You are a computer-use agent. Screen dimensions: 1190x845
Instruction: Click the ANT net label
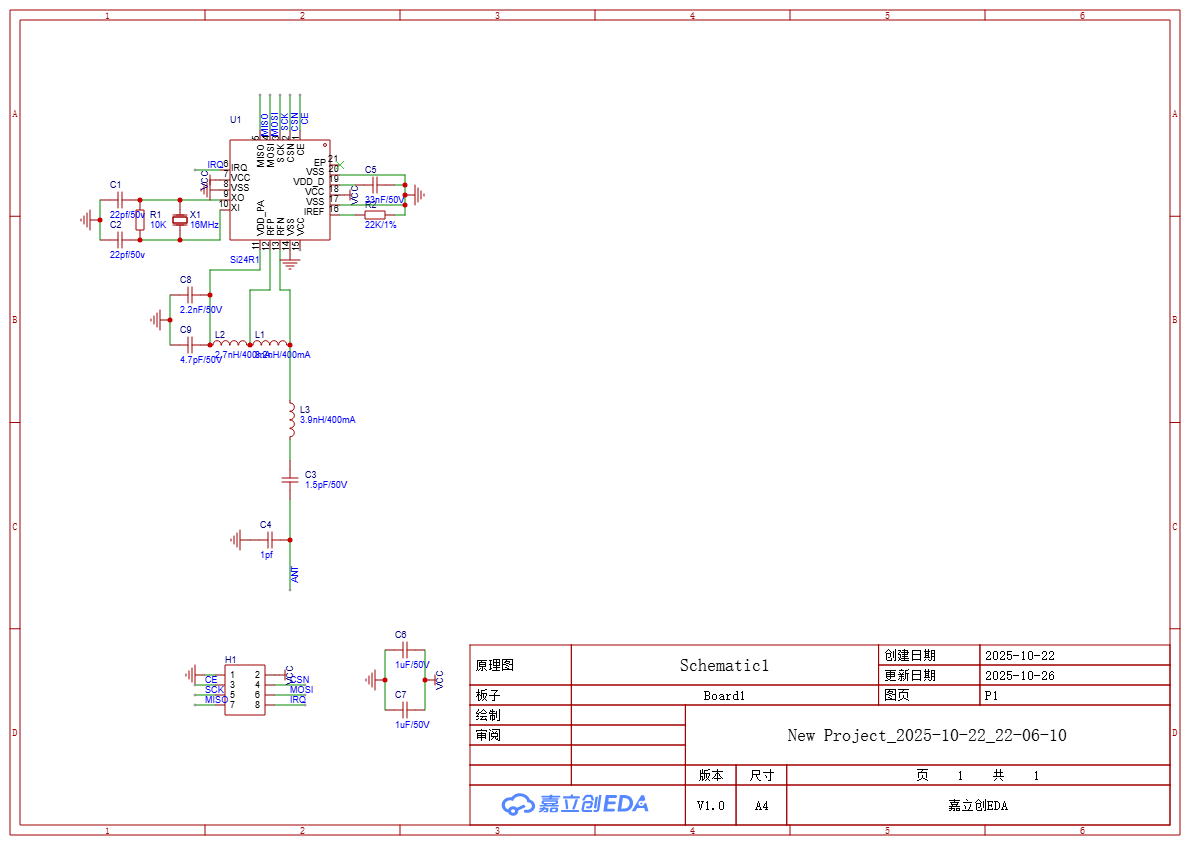coord(295,575)
